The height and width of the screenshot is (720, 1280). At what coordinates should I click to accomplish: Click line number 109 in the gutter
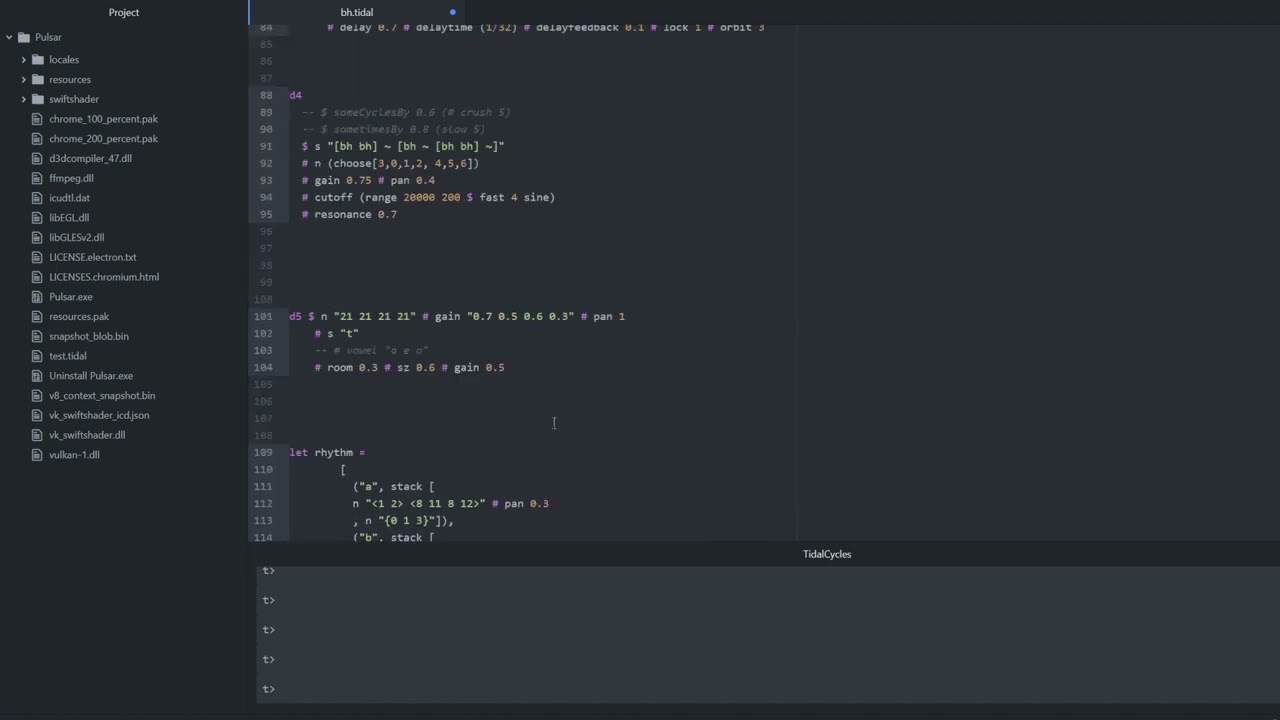[263, 452]
